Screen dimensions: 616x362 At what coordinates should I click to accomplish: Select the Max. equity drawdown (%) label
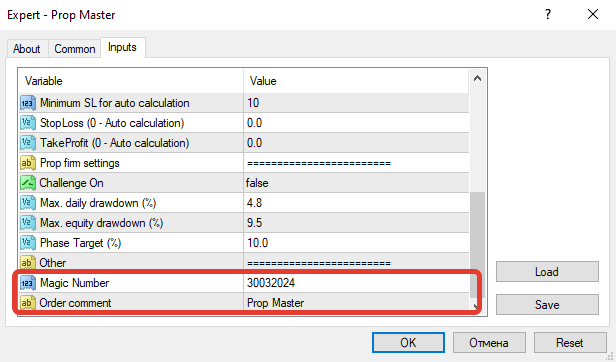pos(101,223)
